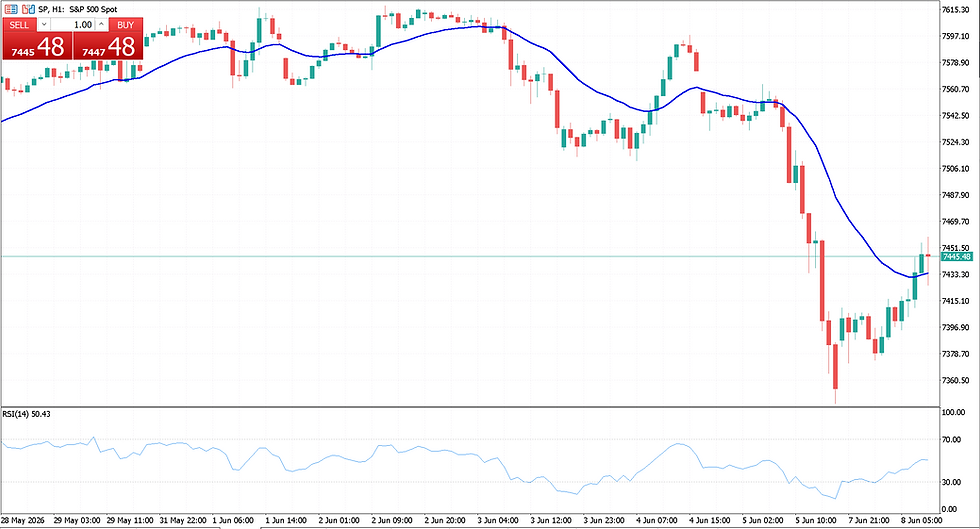Image resolution: width=980 pixels, height=529 pixels.
Task: Select the 'RSI(14) 50.43' indicator label
Action: click(x=26, y=414)
